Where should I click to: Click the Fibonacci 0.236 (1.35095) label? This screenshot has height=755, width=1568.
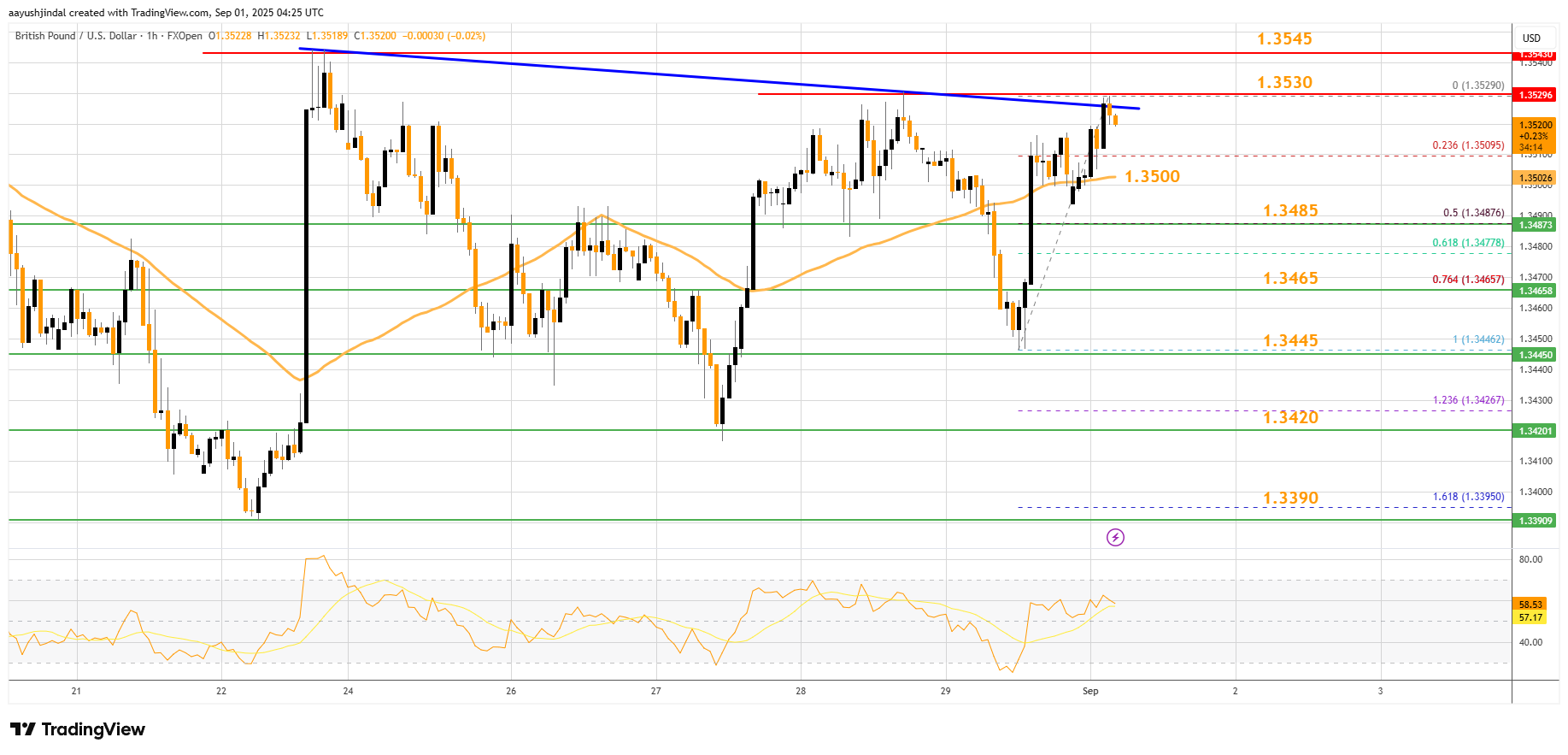click(1468, 145)
